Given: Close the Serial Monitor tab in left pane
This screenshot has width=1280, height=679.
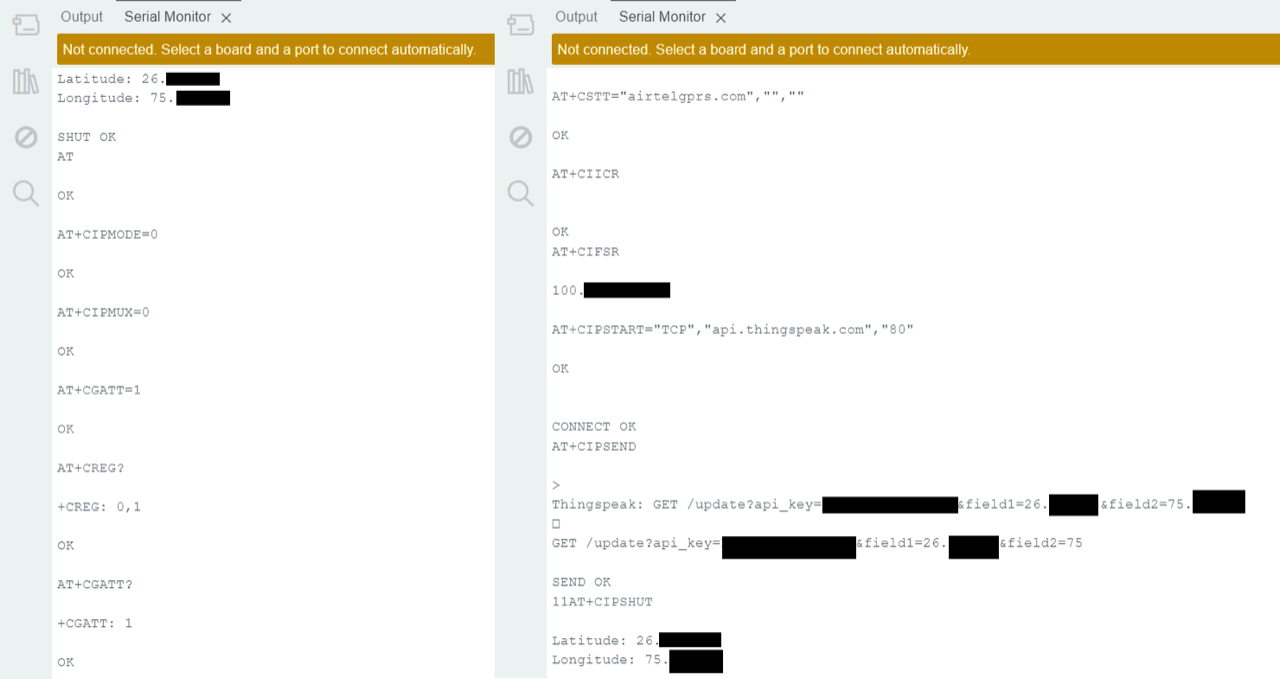Looking at the screenshot, I should point(226,18).
